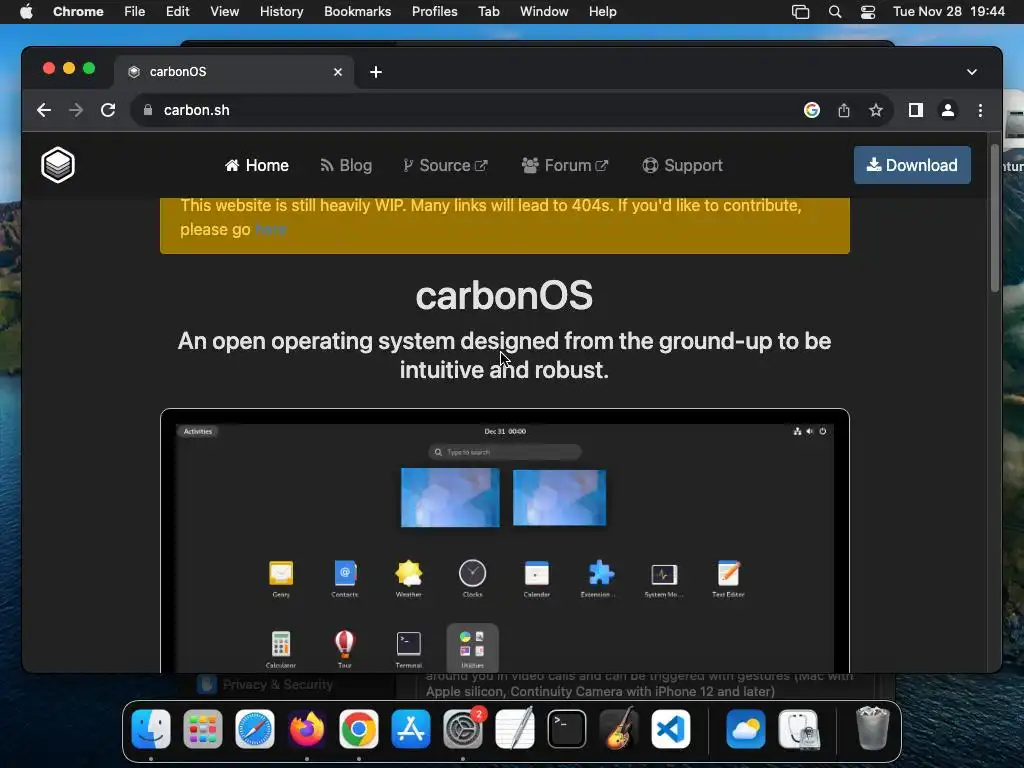Open the Chrome profile avatar
1024x768 pixels.
[948, 110]
